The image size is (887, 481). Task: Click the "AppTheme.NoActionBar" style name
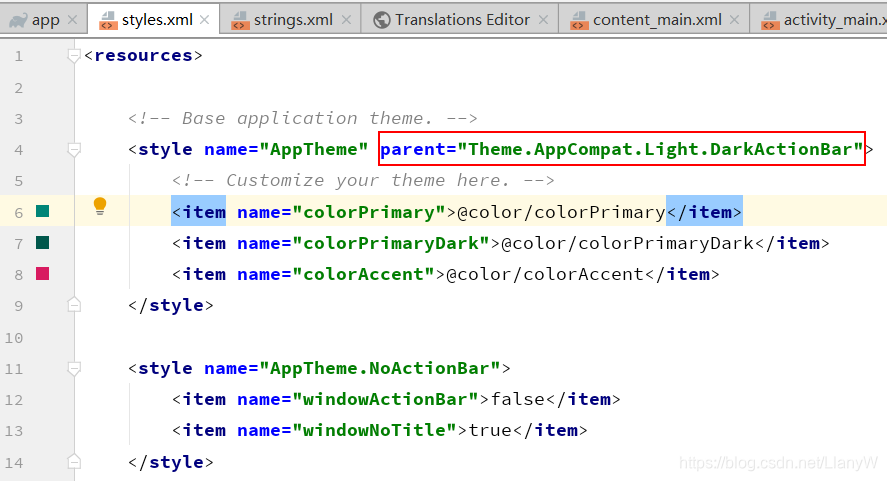coord(380,368)
